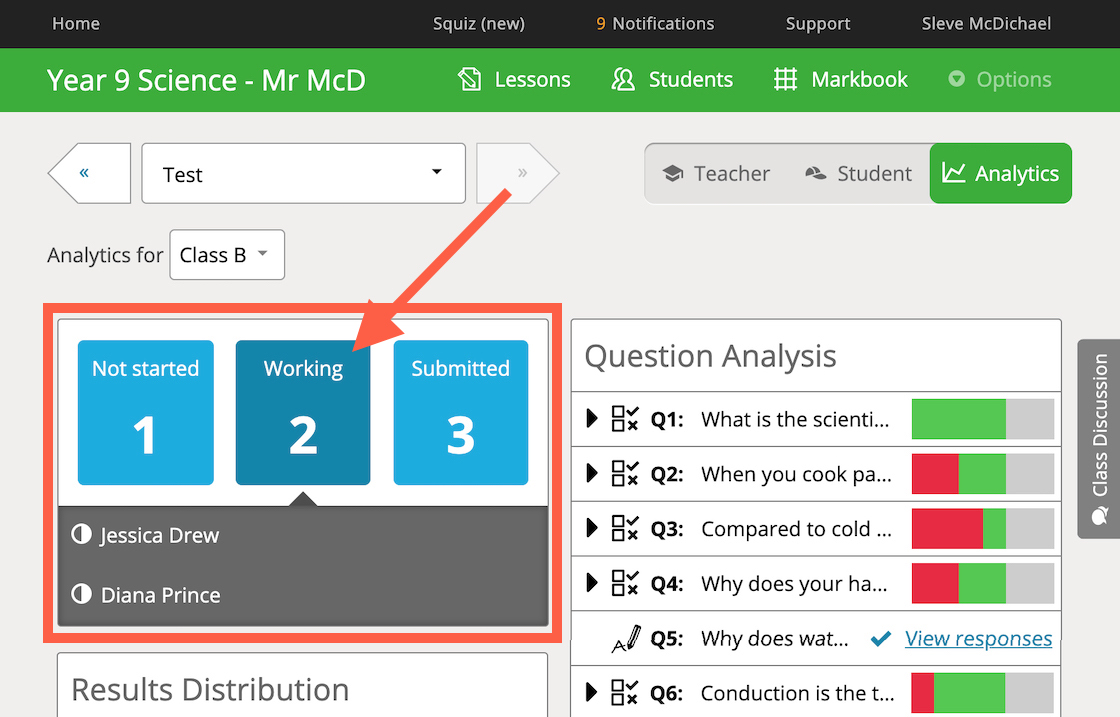Screen dimensions: 1120x717
Task: Click question text "Compared to cold ..."
Action: tap(796, 529)
